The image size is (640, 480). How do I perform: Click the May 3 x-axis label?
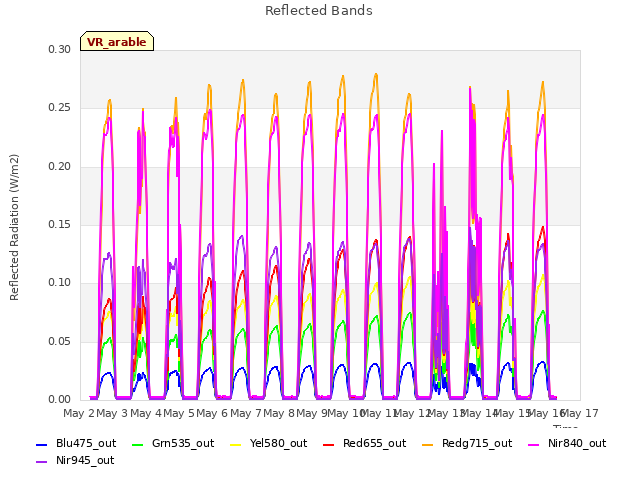coord(112,413)
